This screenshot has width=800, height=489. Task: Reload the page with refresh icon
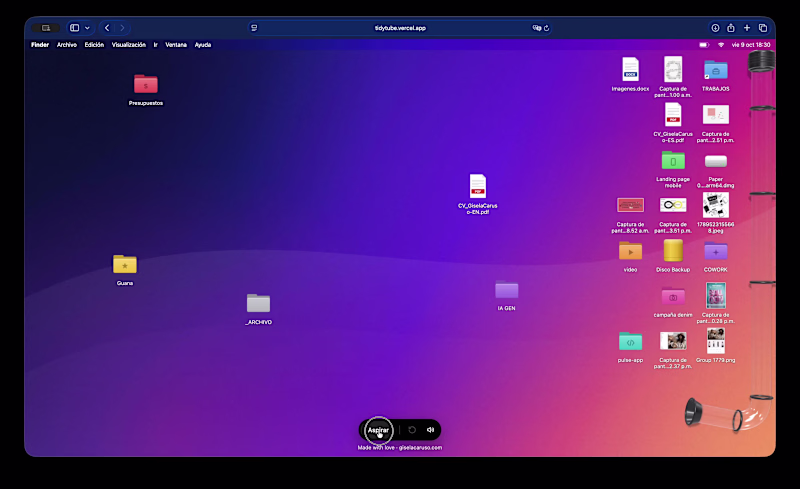coord(546,28)
